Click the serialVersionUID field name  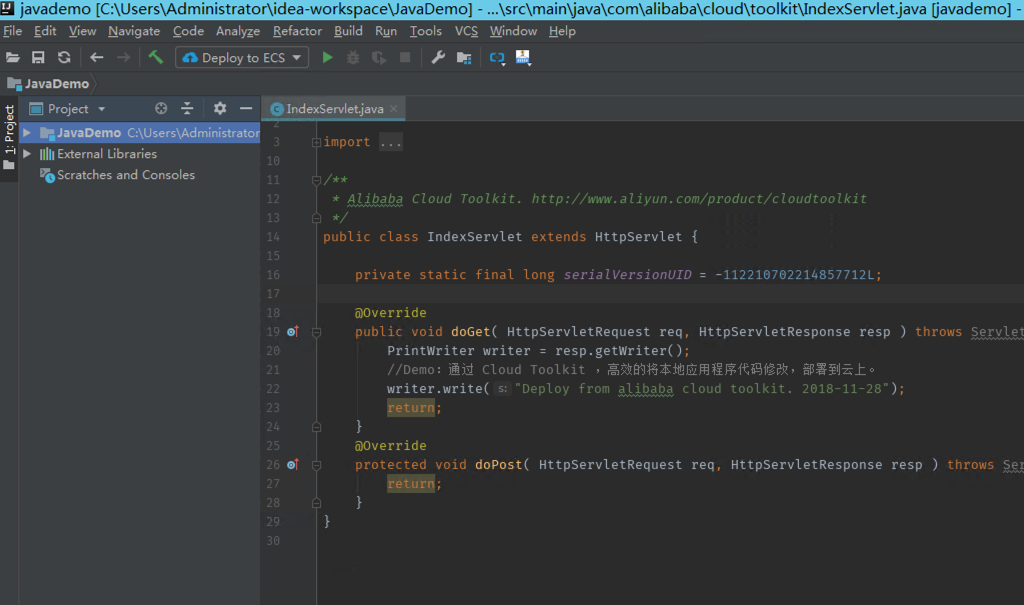[x=627, y=274]
